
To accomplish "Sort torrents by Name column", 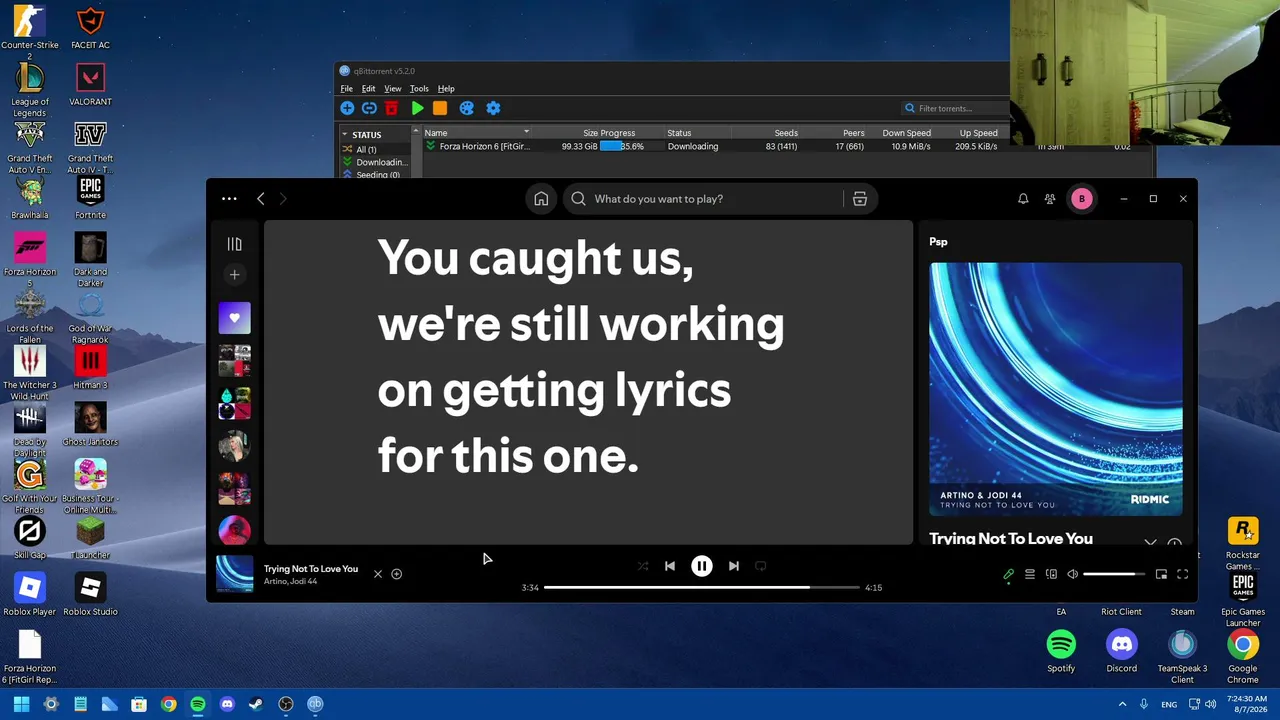I will [x=477, y=133].
